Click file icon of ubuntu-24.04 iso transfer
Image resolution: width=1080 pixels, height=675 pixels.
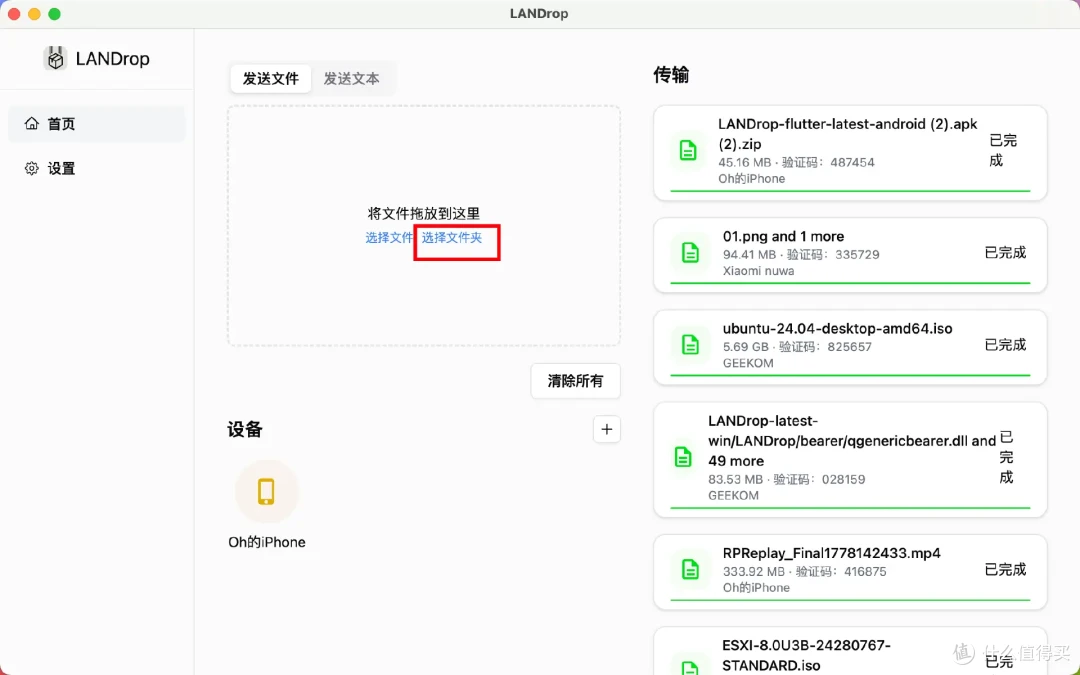coord(690,345)
